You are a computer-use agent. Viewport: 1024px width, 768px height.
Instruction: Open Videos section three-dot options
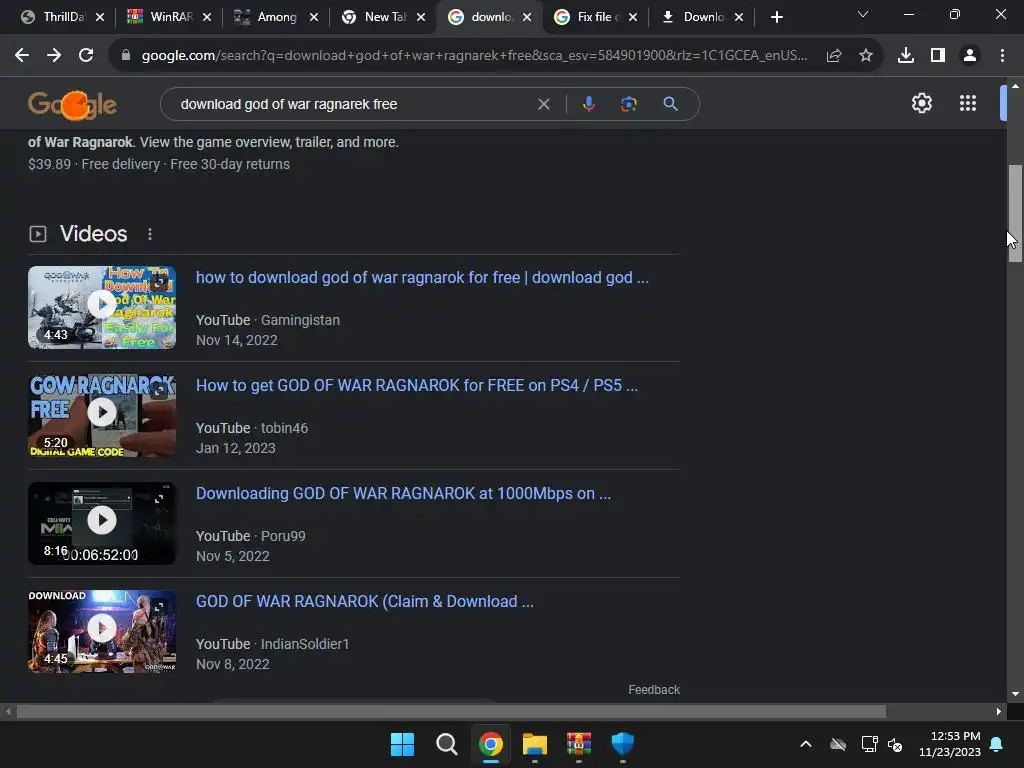point(150,234)
